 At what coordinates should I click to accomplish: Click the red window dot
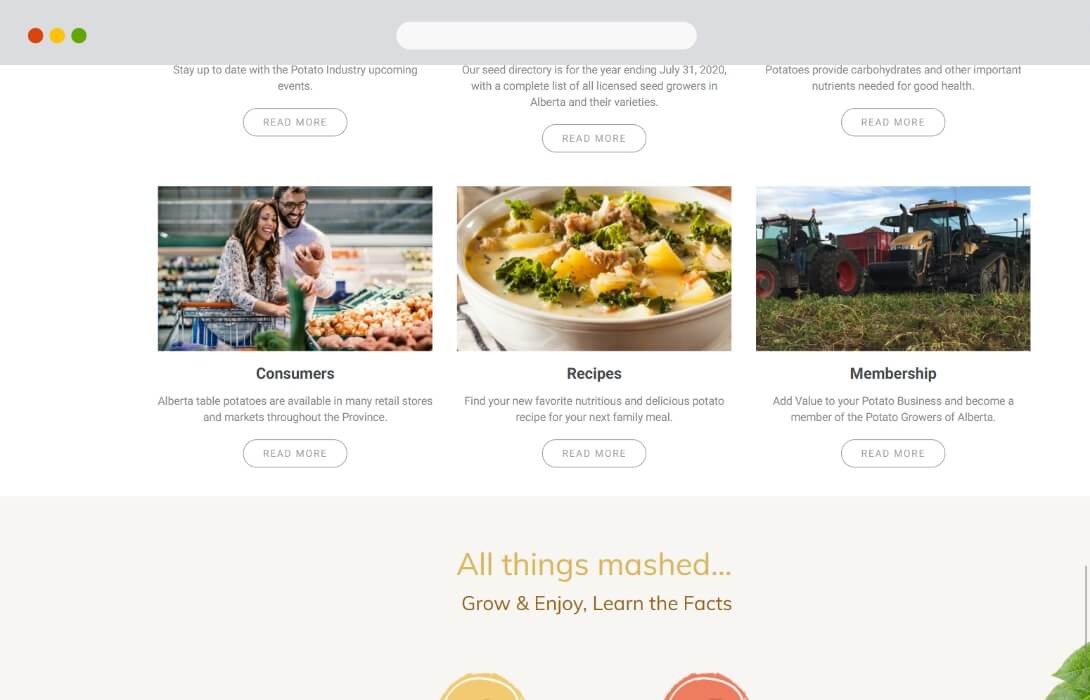tap(35, 35)
